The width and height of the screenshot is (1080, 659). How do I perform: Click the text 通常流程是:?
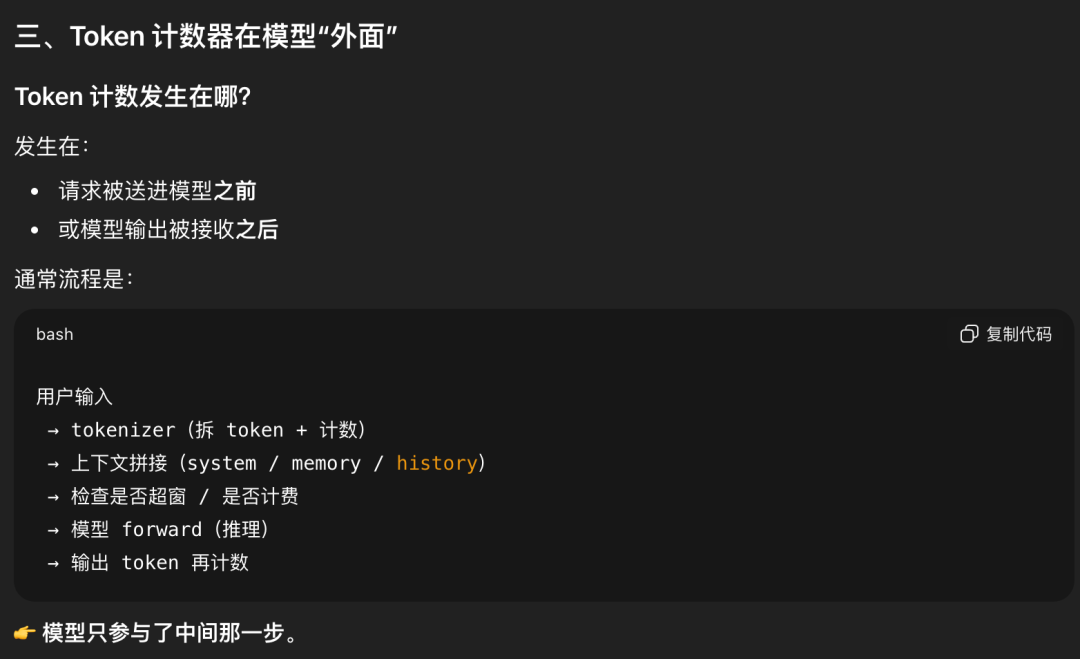click(x=74, y=279)
